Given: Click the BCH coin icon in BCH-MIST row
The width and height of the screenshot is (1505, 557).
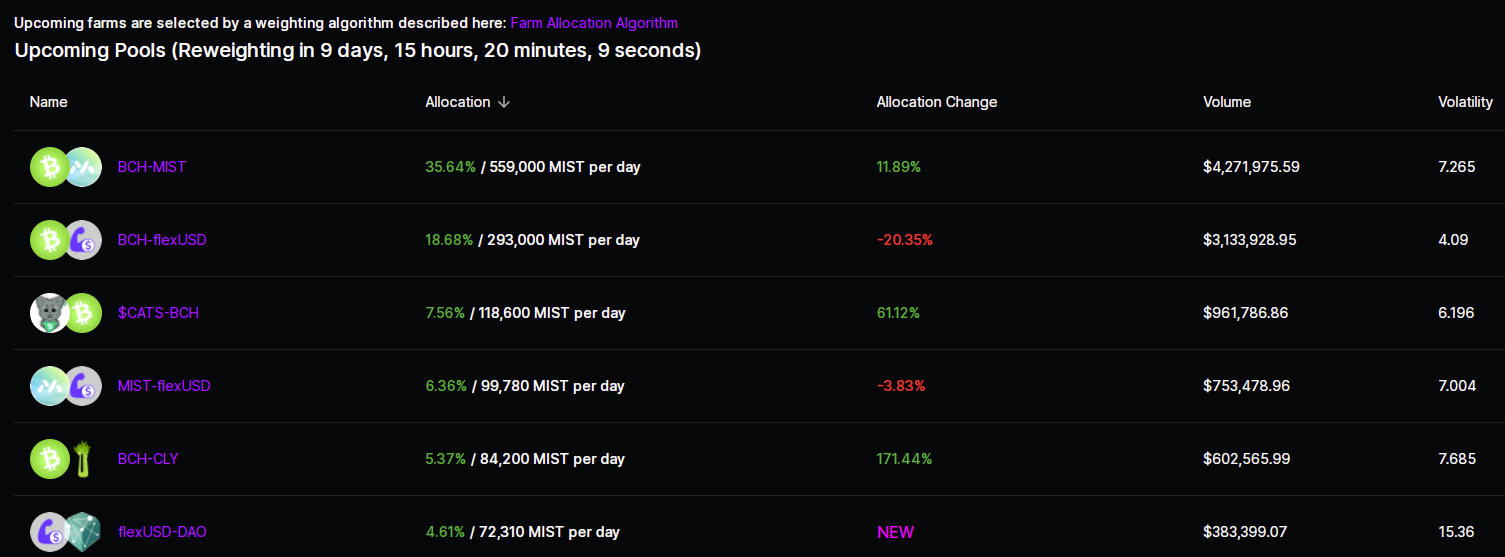Looking at the screenshot, I should (50, 167).
